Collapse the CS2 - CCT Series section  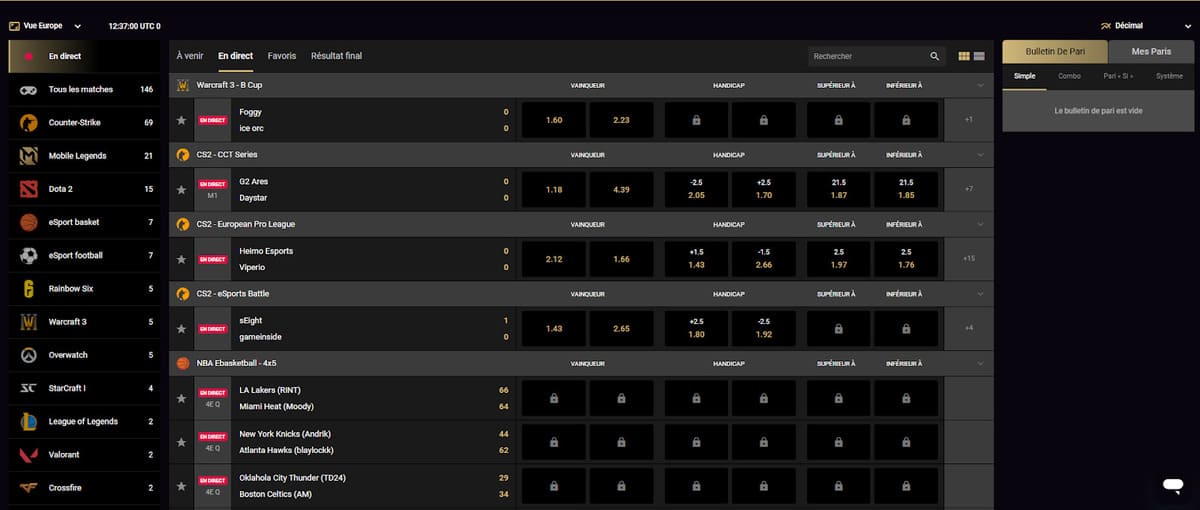point(980,155)
